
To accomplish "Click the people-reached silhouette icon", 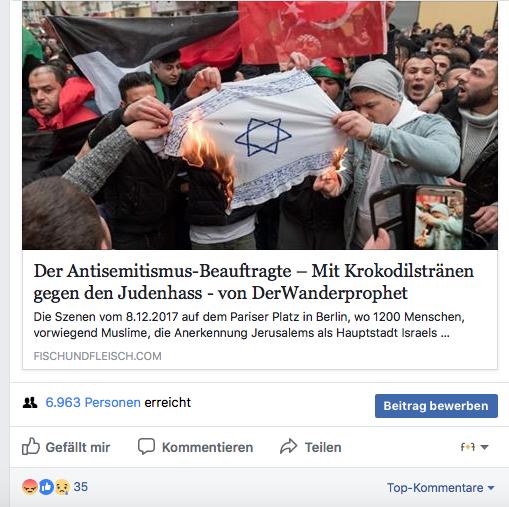I will [30, 403].
